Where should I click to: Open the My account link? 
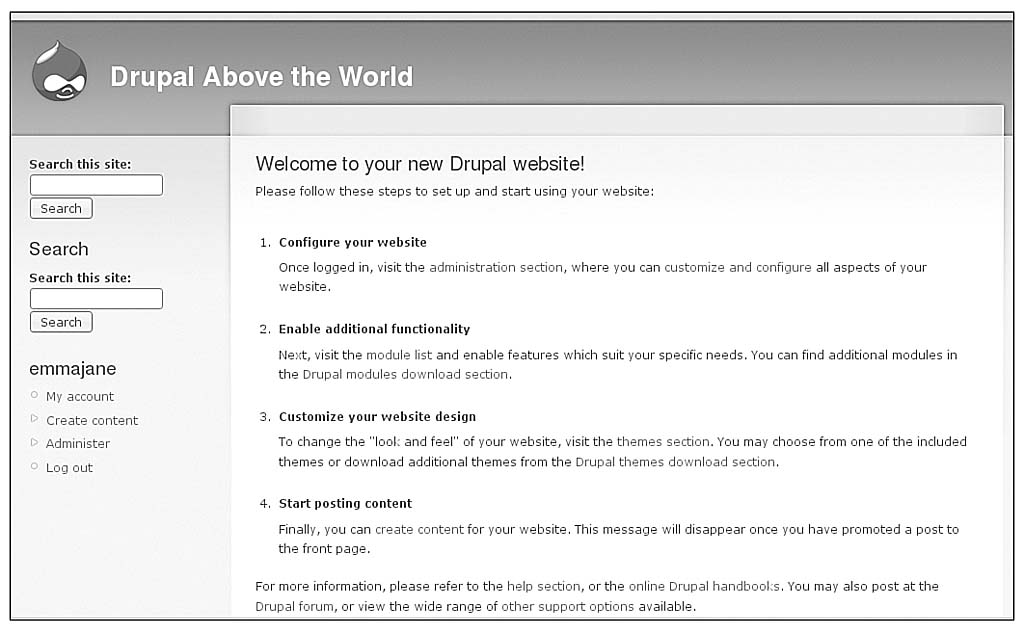80,397
